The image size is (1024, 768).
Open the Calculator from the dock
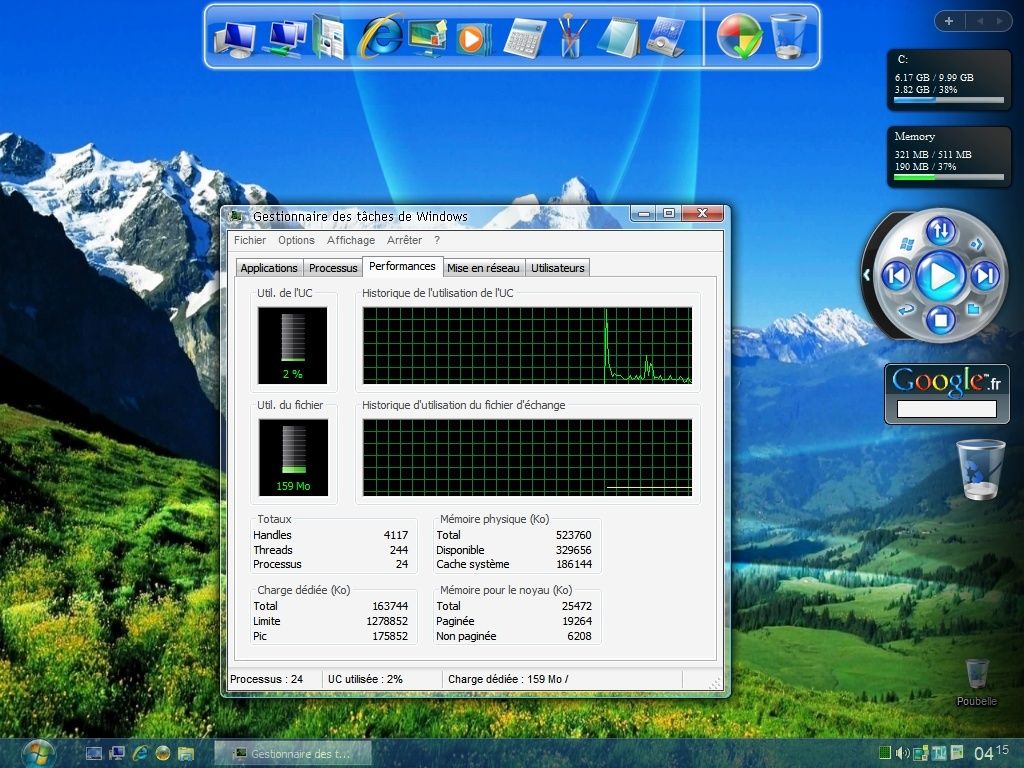[524, 39]
